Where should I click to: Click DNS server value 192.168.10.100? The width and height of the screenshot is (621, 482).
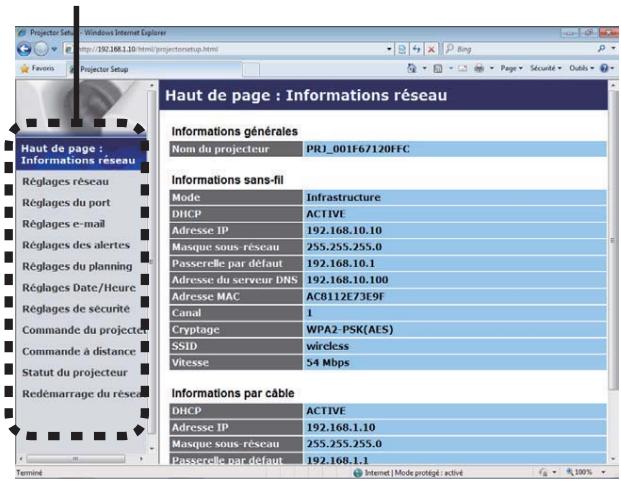347,280
